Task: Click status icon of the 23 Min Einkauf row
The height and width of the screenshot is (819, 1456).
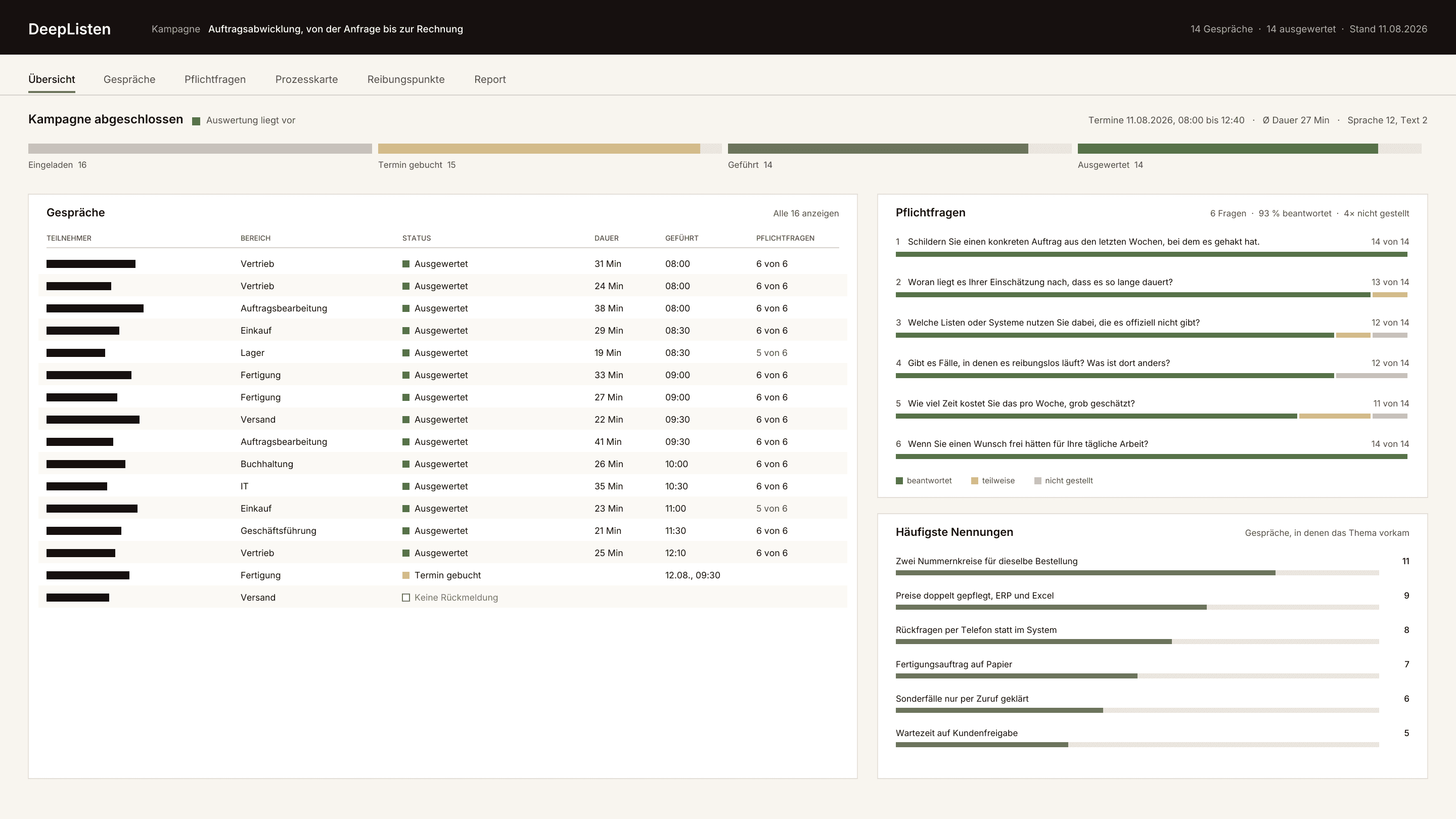Action: pos(406,509)
